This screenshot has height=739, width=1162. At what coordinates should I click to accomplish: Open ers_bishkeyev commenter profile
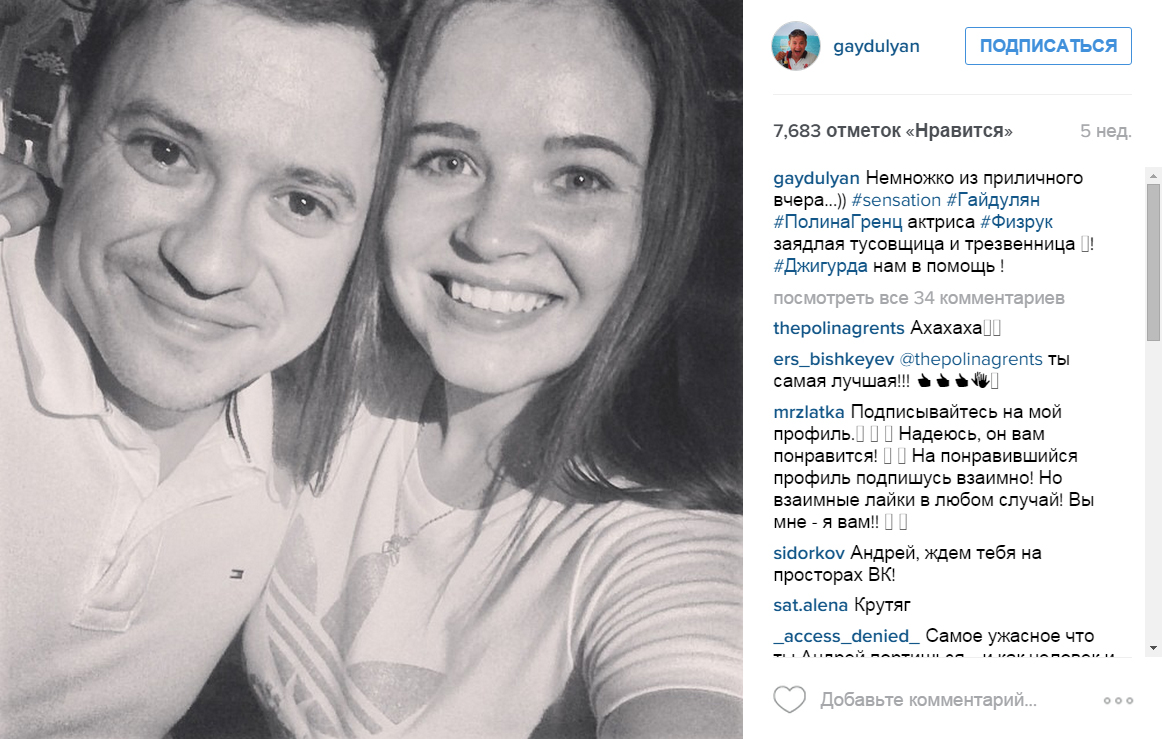[834, 359]
